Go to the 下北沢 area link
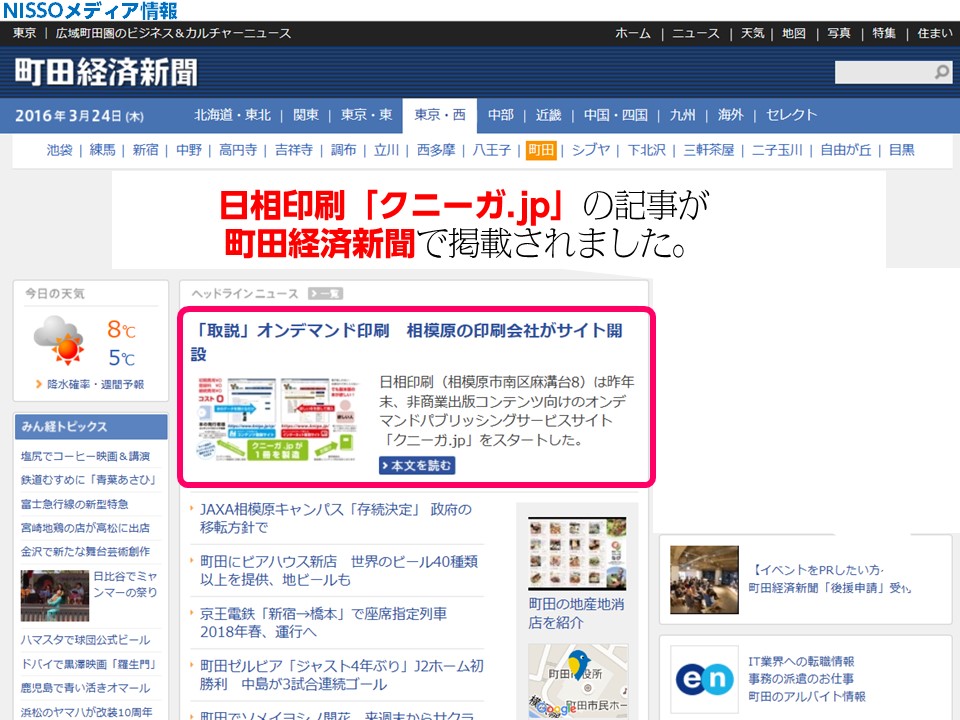 [x=647, y=150]
